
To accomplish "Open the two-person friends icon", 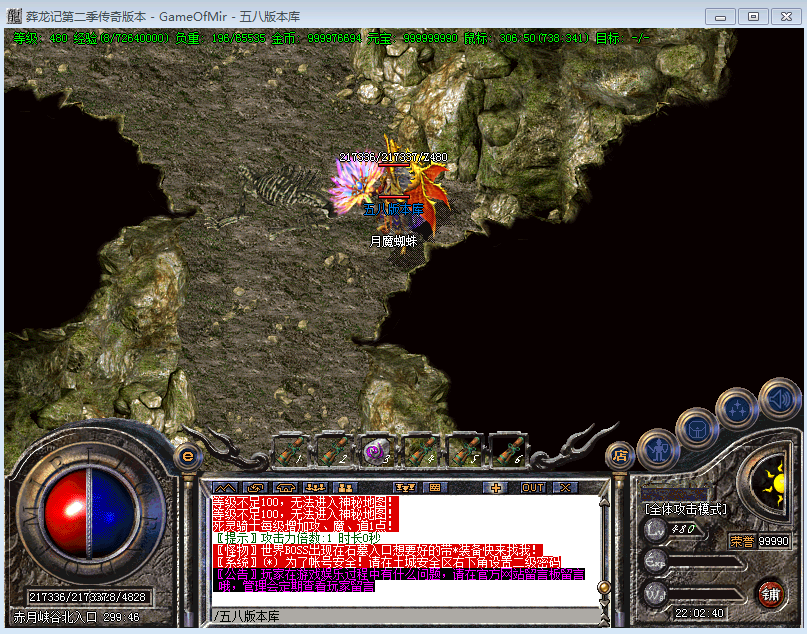I will pos(345,487).
